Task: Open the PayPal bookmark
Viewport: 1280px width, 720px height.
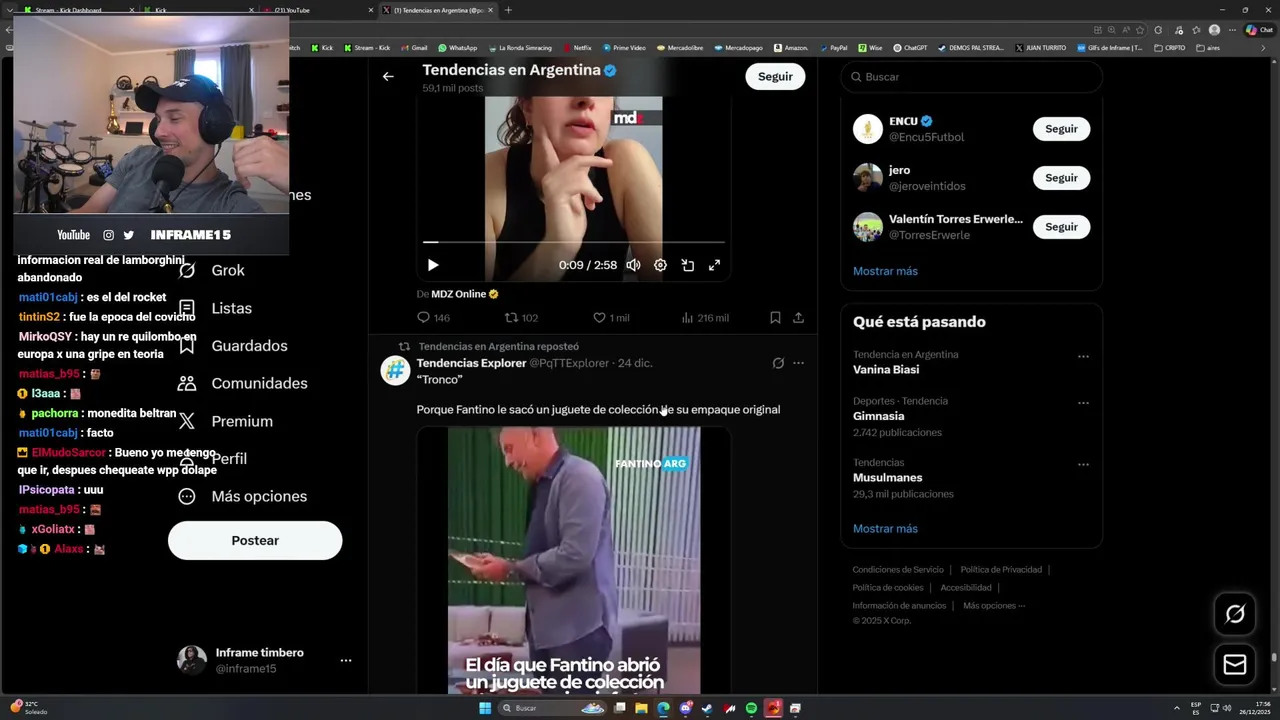Action: click(833, 47)
